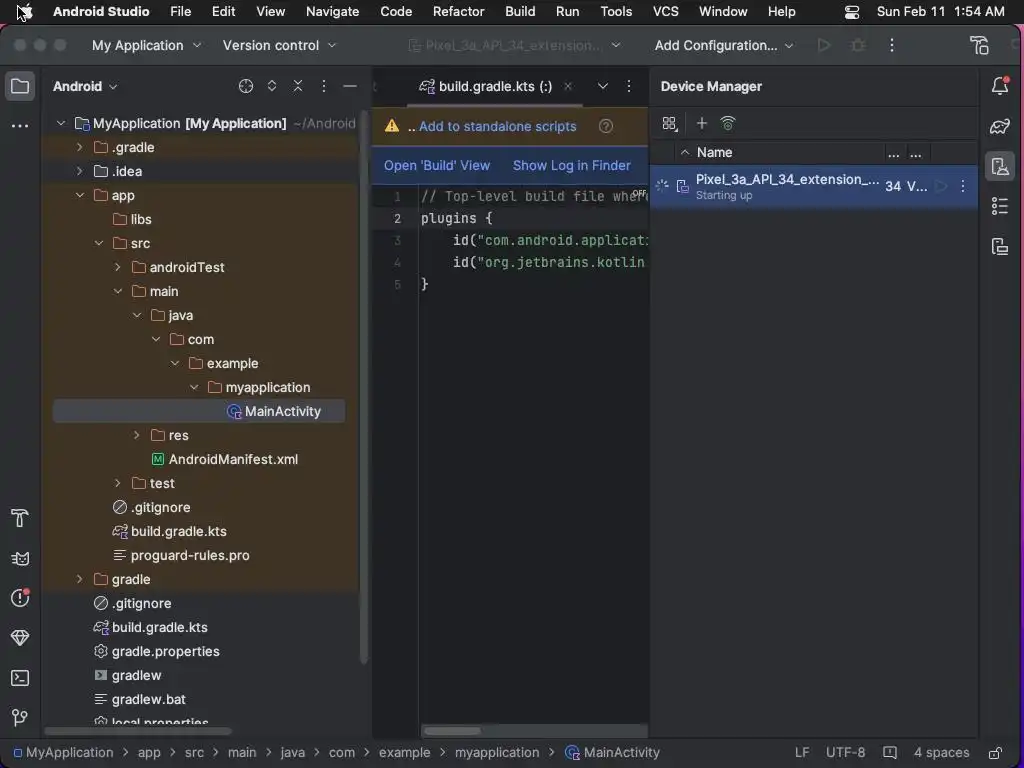Open the Terminal tool window icon
This screenshot has width=1024, height=768.
click(20, 678)
